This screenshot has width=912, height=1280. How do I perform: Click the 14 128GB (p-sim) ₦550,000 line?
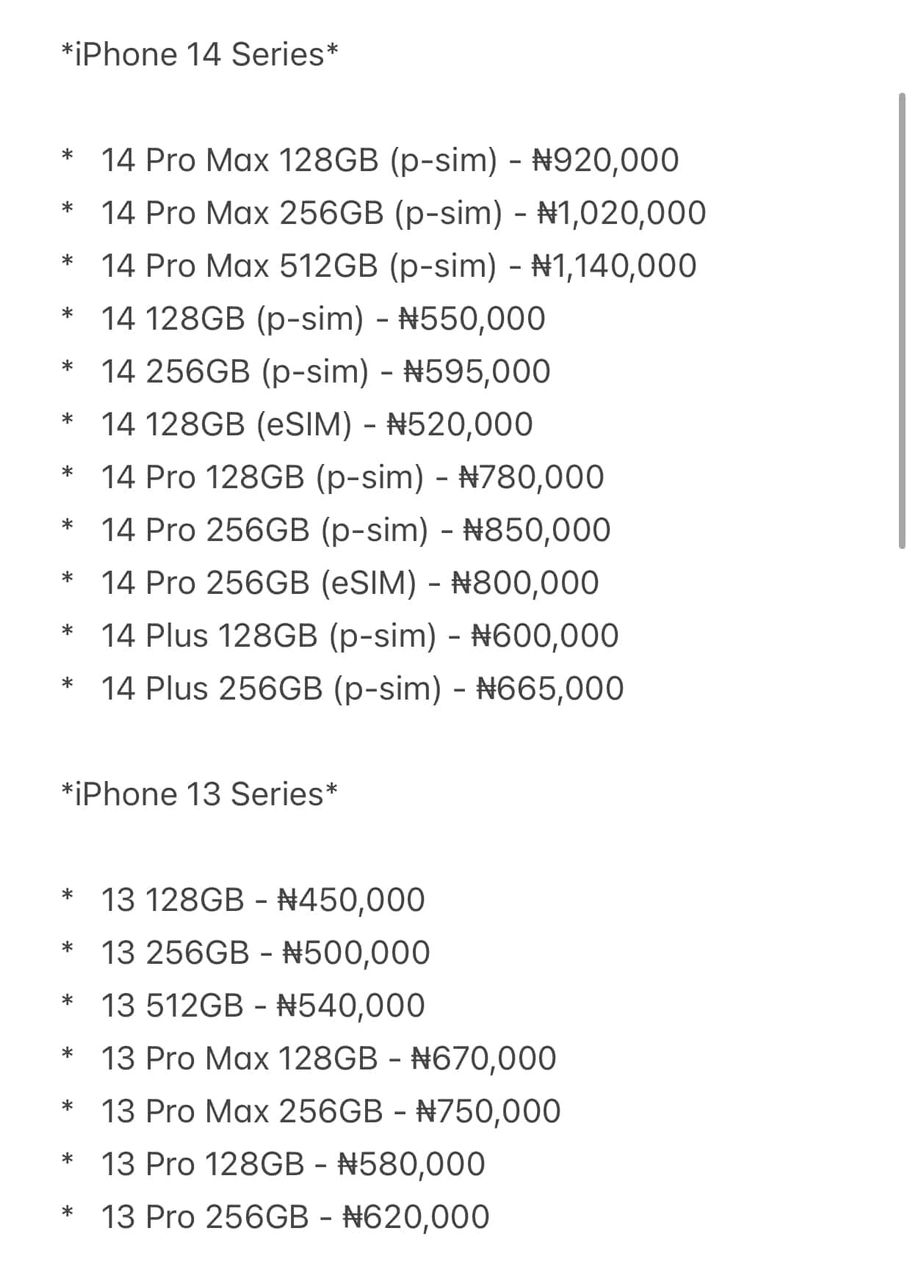323,319
